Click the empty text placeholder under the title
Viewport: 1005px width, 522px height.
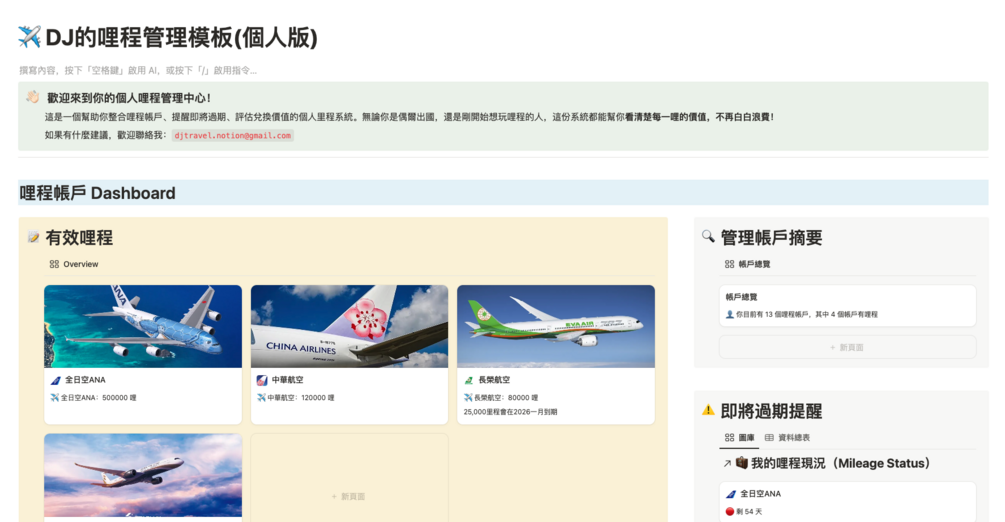point(138,71)
